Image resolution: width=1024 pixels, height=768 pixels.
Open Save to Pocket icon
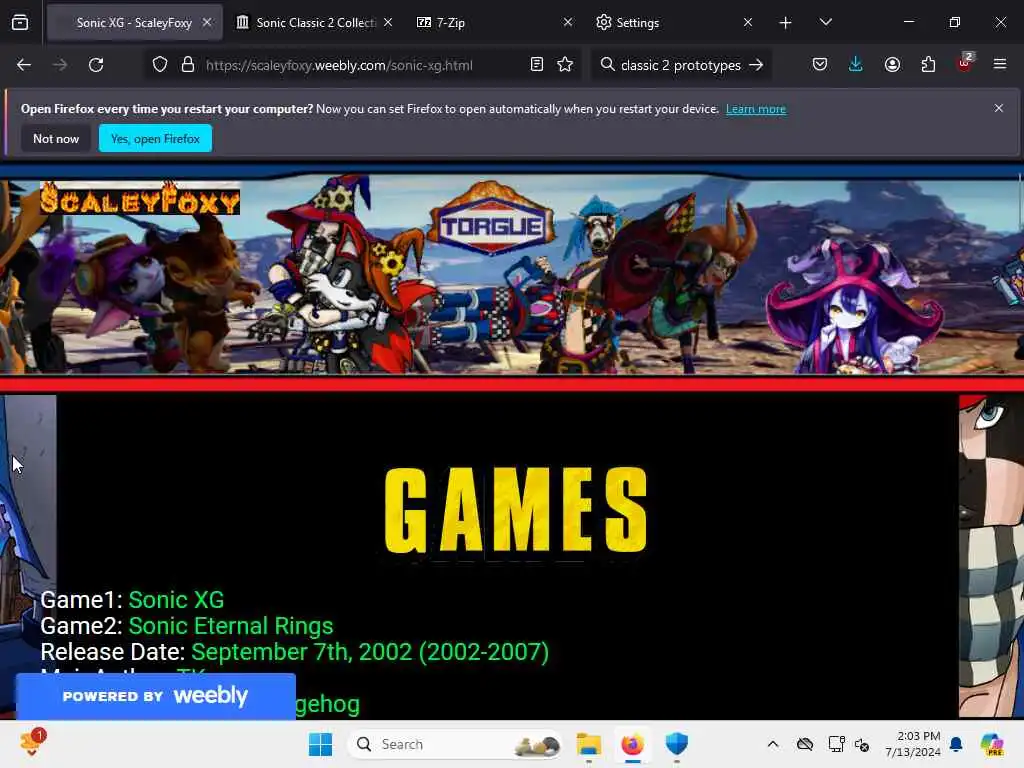(x=820, y=65)
